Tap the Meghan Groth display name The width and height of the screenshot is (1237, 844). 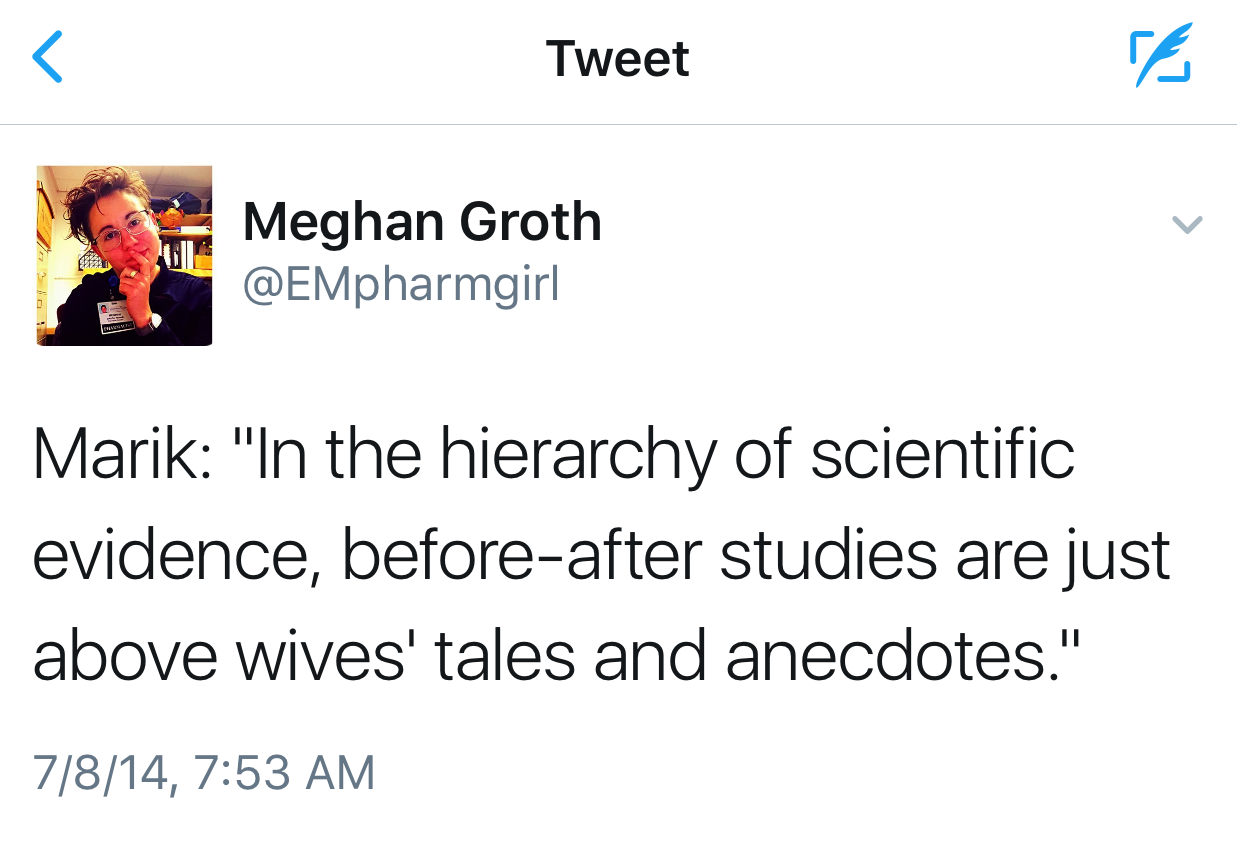click(422, 222)
